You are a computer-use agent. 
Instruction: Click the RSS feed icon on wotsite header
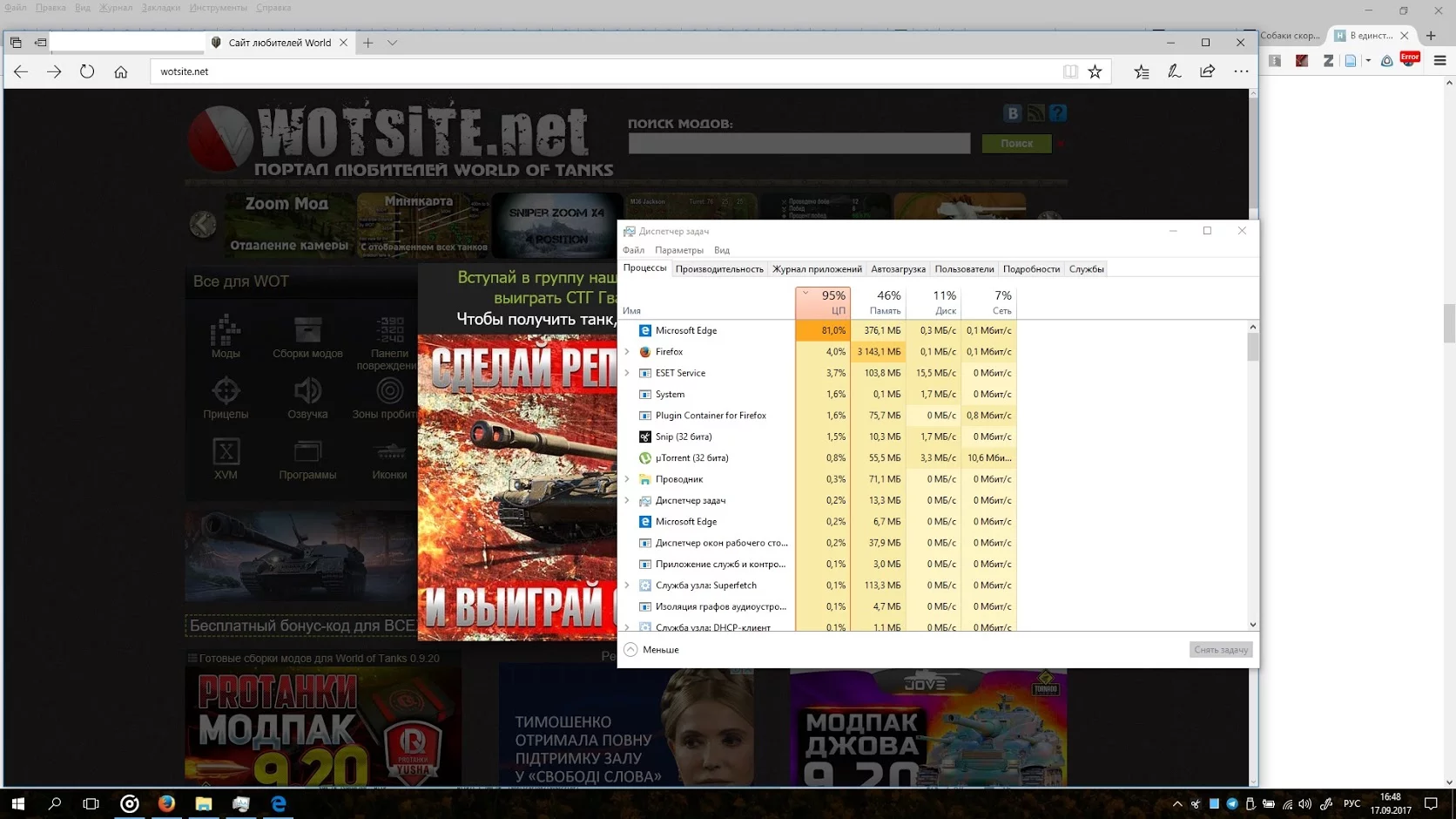(x=1035, y=113)
